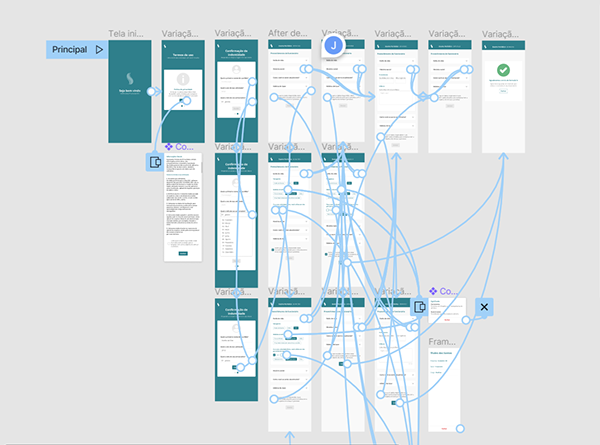Image resolution: width=600 pixels, height=445 pixels.
Task: Click connection node on splash screen edge
Action: [x=152, y=91]
